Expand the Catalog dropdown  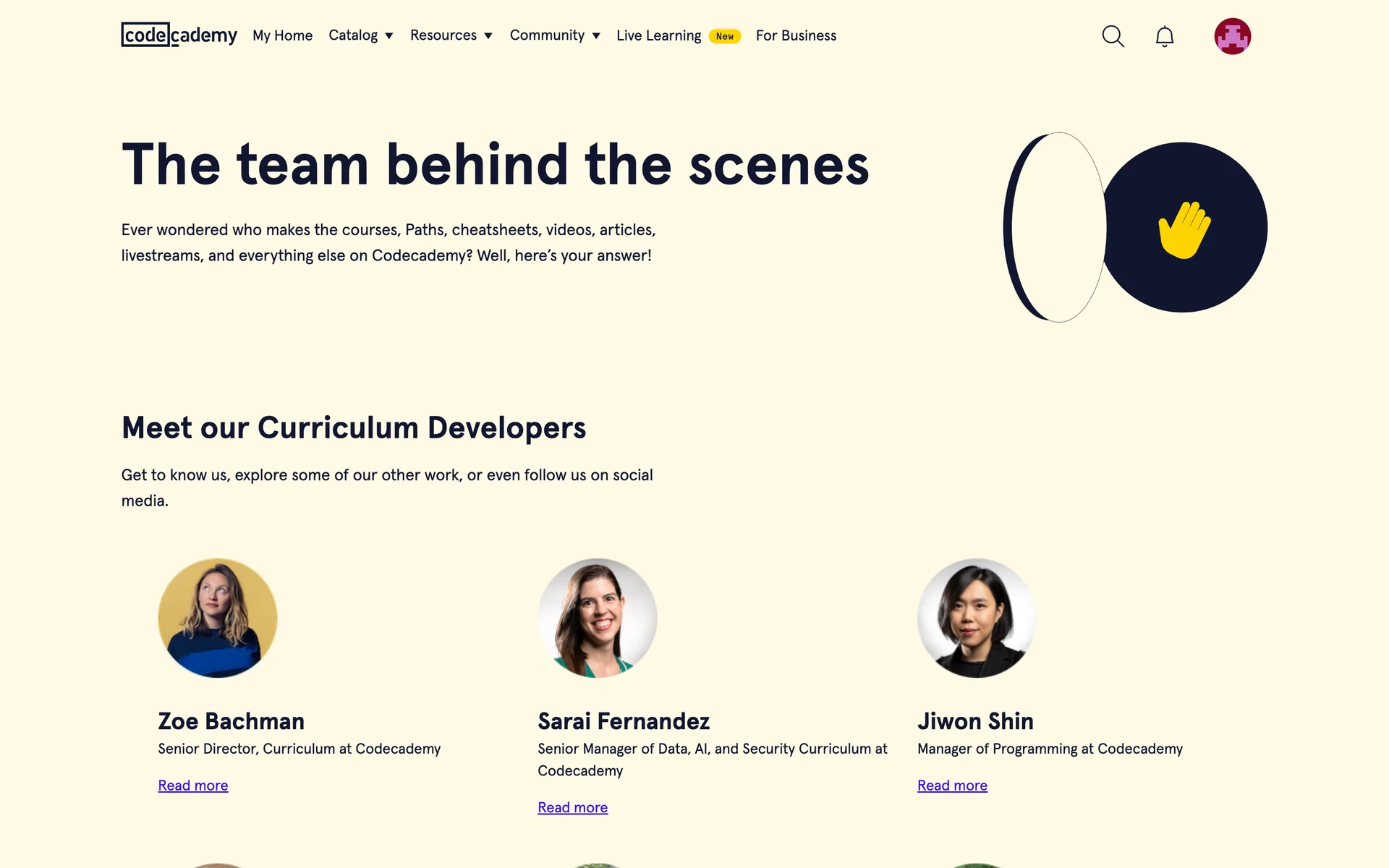coord(360,35)
